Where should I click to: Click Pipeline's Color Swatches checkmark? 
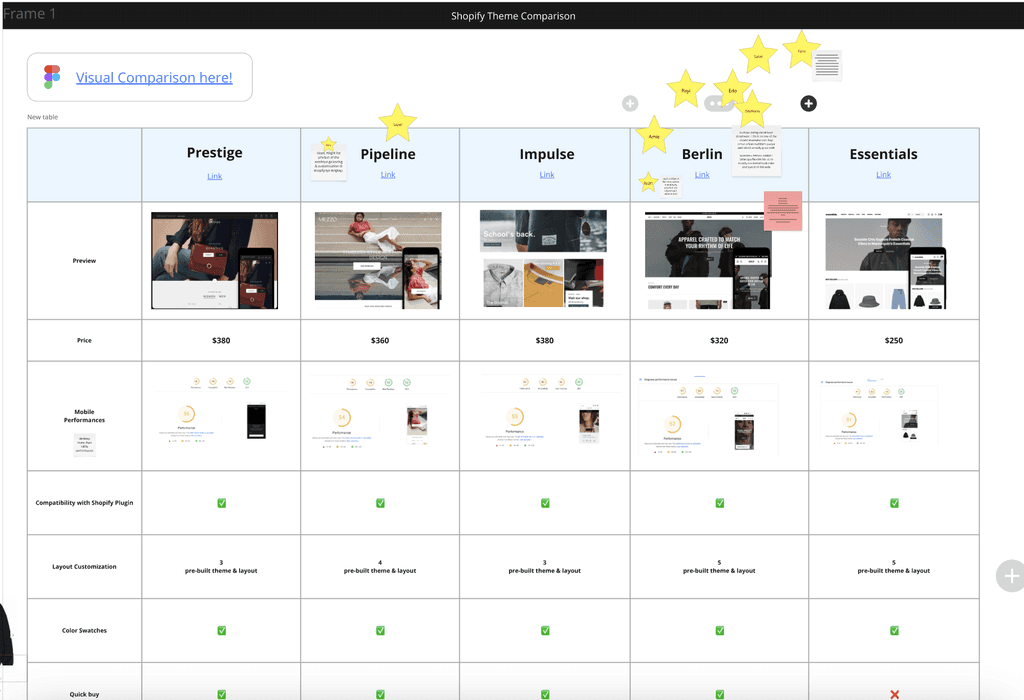pos(380,631)
